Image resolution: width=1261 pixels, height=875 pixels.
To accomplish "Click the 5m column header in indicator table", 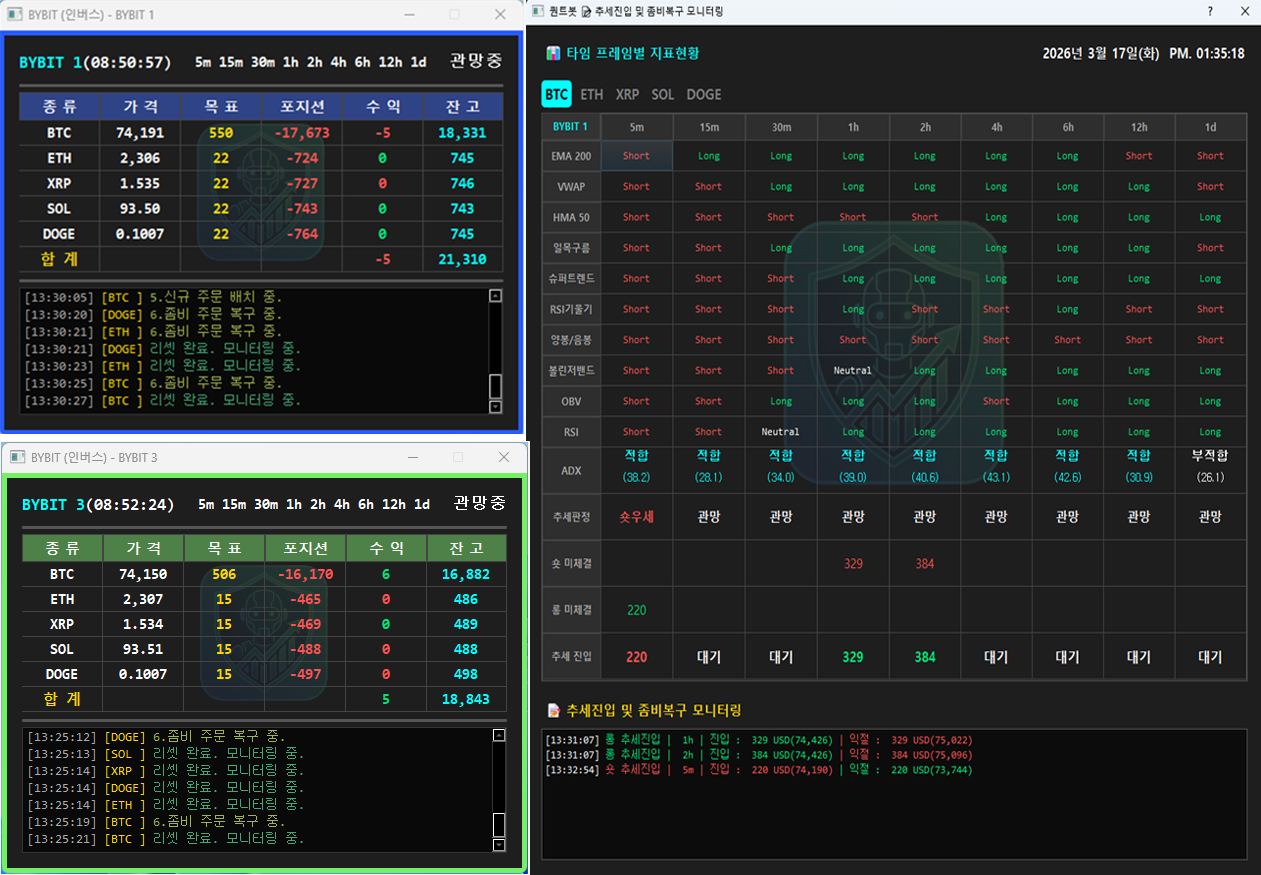I will pyautogui.click(x=636, y=127).
